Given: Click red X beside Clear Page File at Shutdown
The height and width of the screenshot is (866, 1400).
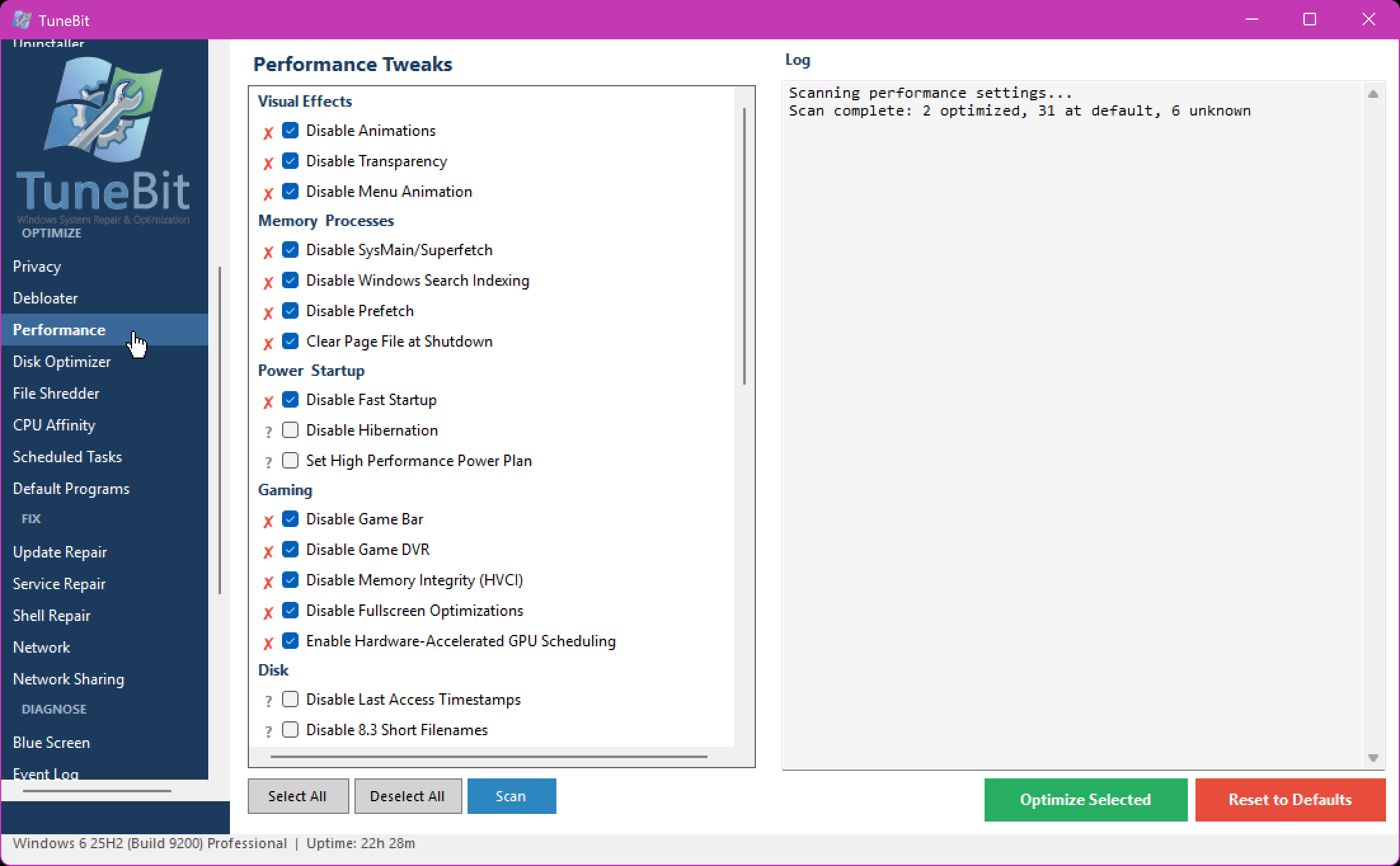Looking at the screenshot, I should [x=268, y=343].
